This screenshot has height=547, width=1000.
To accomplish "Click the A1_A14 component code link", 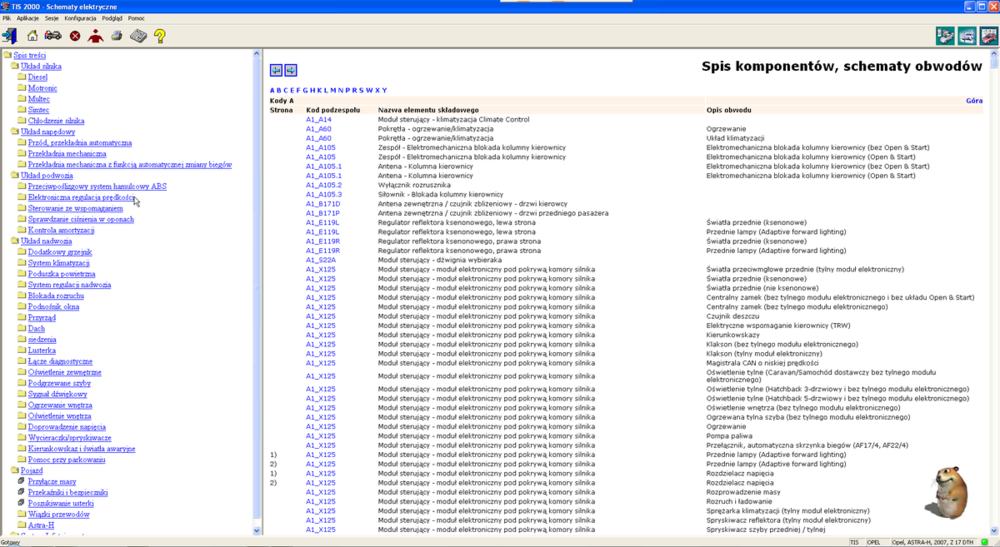I will 318,119.
